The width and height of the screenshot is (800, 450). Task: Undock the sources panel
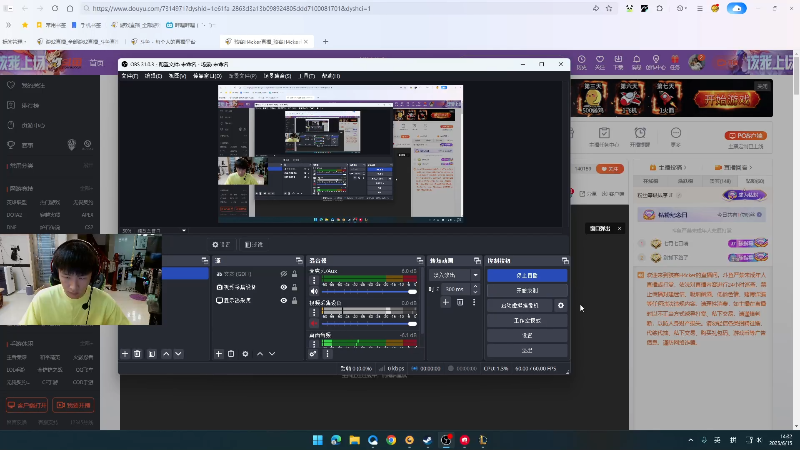pyautogui.click(x=299, y=260)
